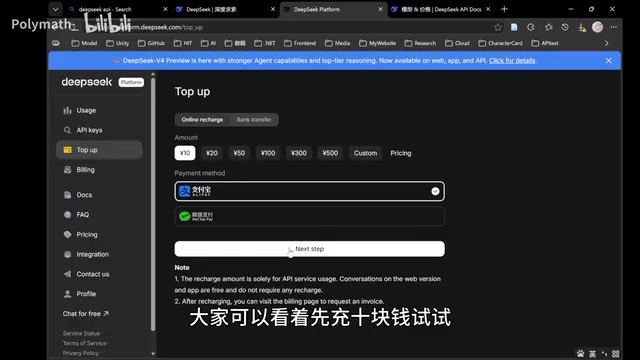This screenshot has width=640, height=360.
Task: Show more bookmarks with the chevron
Action: pyautogui.click(x=607, y=43)
